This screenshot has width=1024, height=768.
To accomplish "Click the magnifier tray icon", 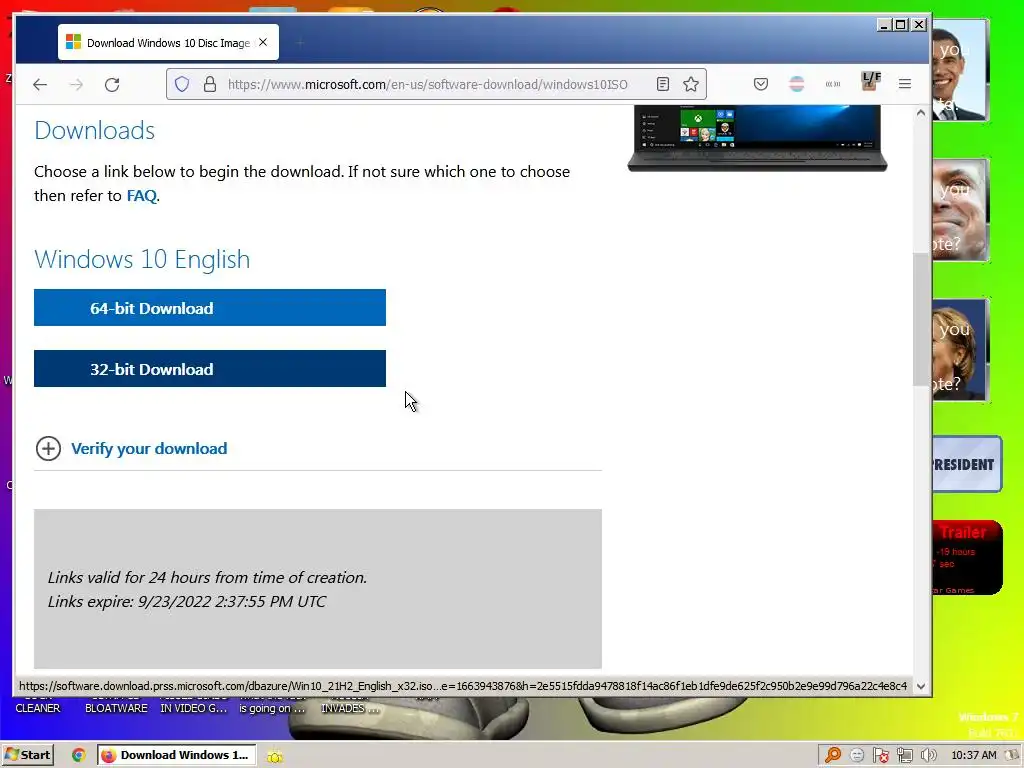I will coord(833,756).
